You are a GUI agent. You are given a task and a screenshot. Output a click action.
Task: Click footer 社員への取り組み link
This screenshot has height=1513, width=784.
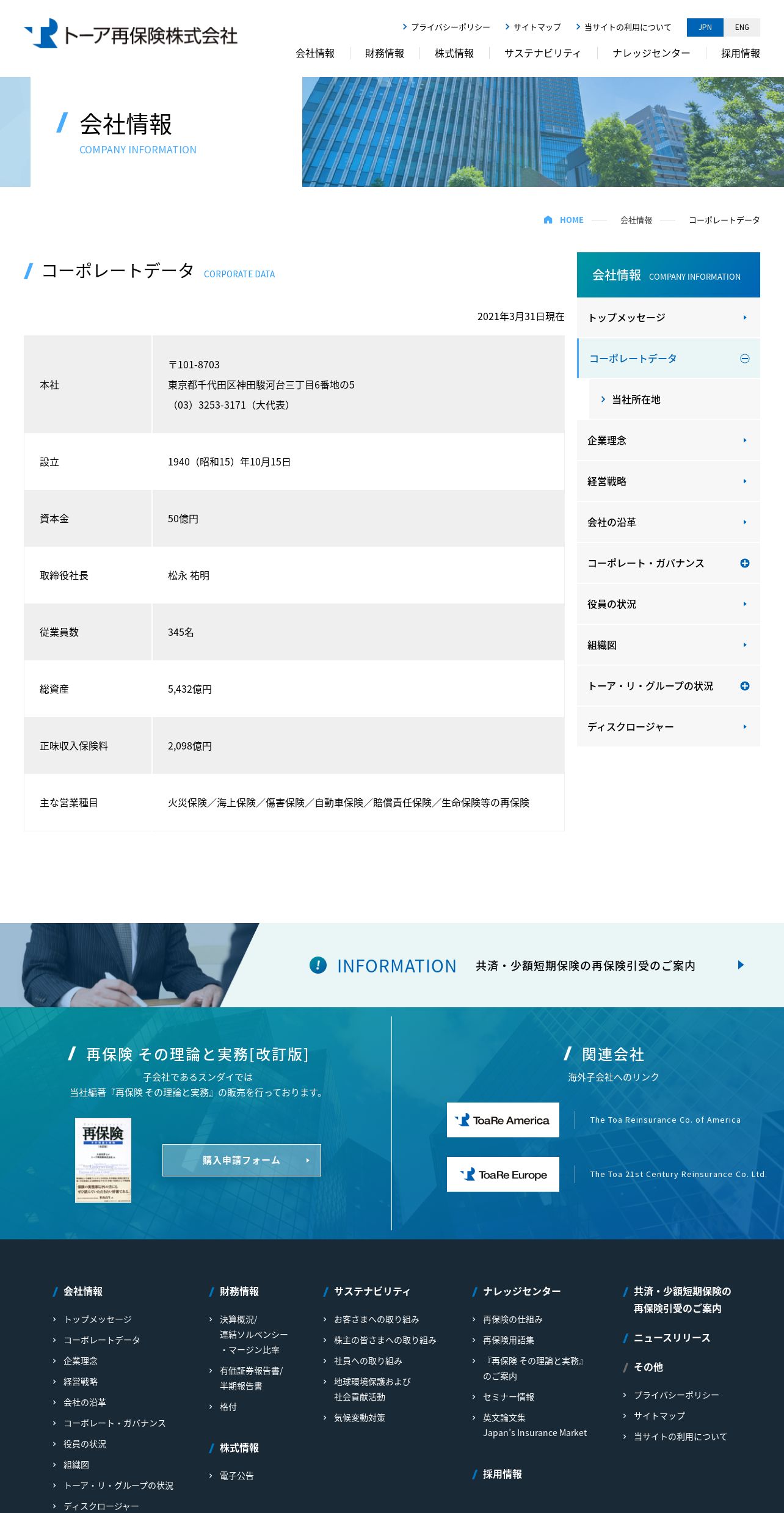[x=368, y=1361]
